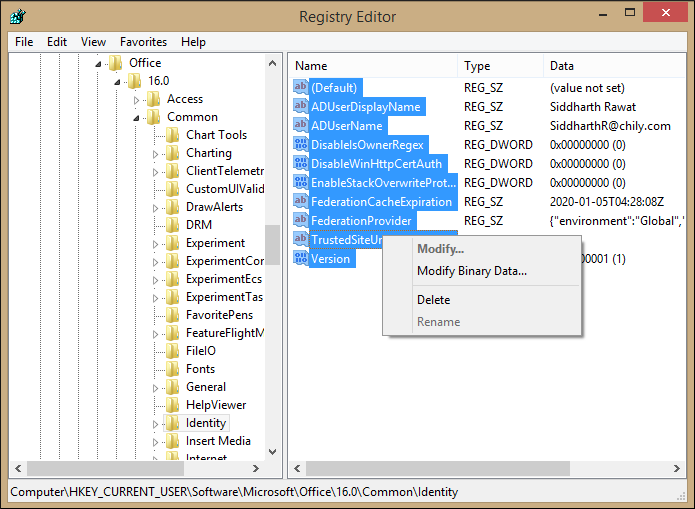The width and height of the screenshot is (695, 509).
Task: Expand the Experiment tree node
Action: click(x=156, y=244)
